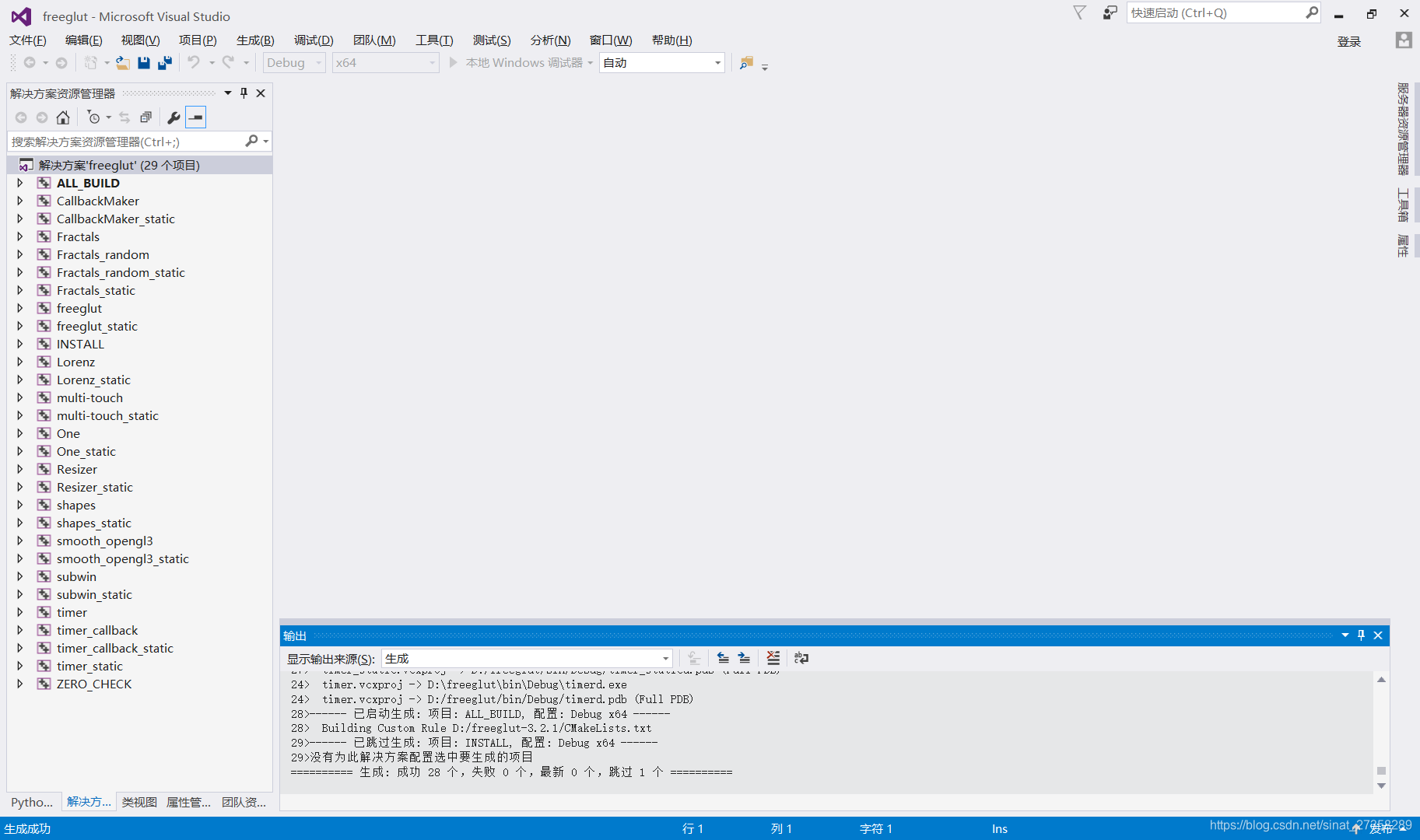This screenshot has height=840, width=1420.
Task: Click the Start debugging play icon
Action: [x=453, y=62]
